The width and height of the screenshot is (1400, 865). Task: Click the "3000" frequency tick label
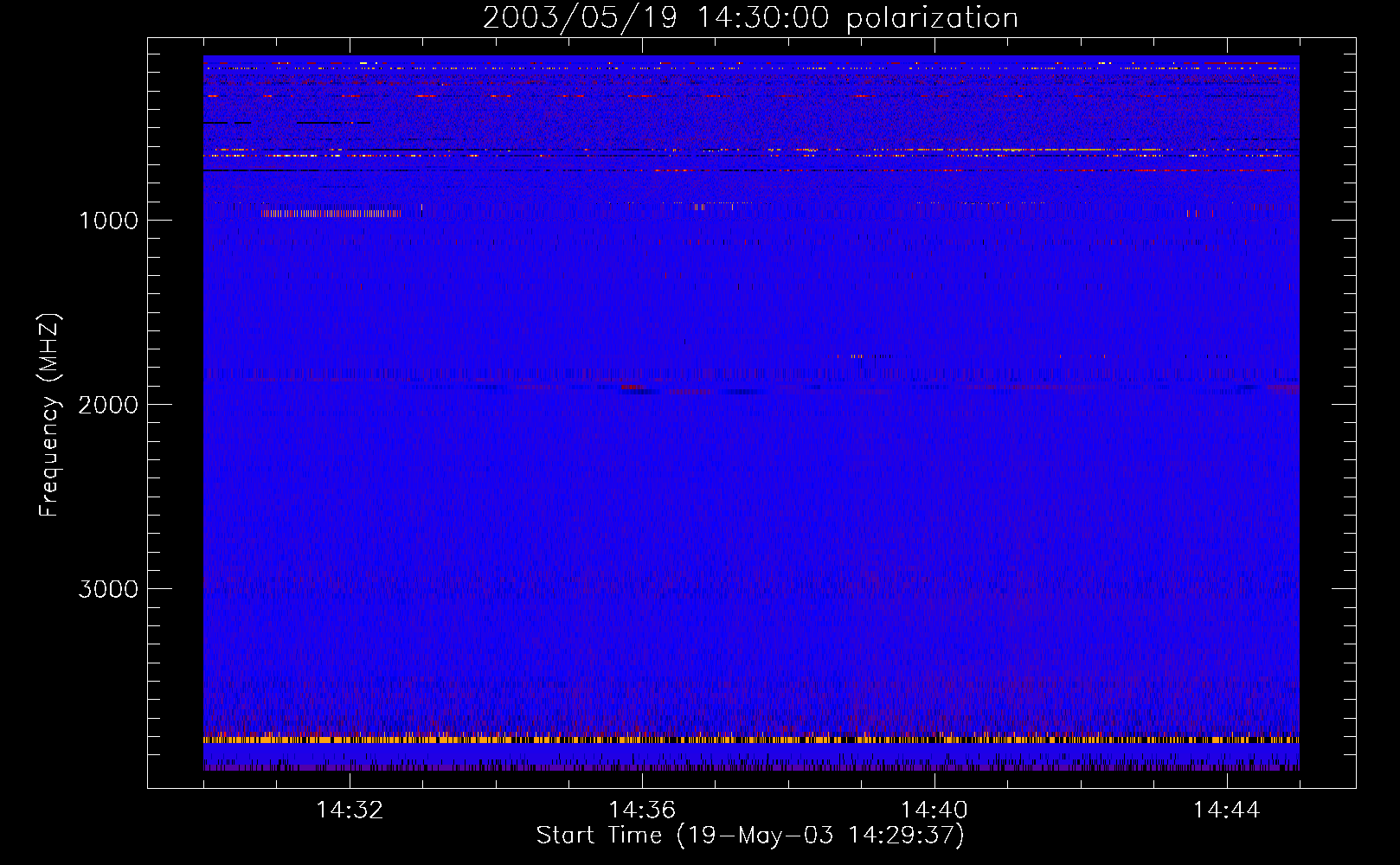(x=108, y=589)
